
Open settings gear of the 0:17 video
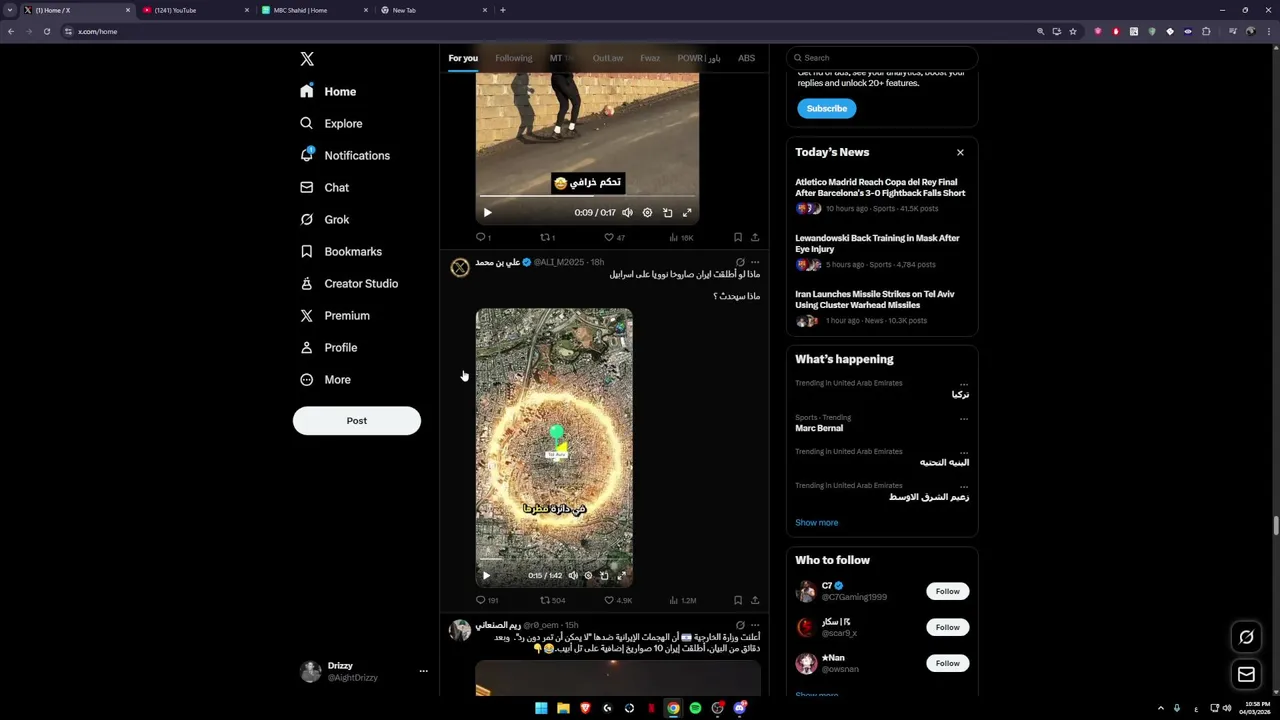[x=647, y=212]
